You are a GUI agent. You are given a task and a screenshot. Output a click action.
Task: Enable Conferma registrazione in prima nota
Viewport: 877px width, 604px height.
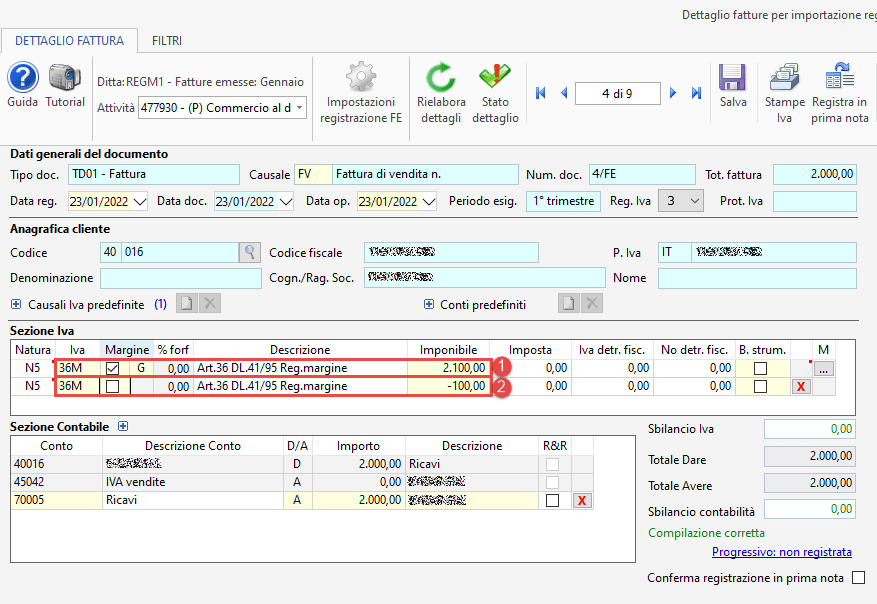click(x=859, y=578)
